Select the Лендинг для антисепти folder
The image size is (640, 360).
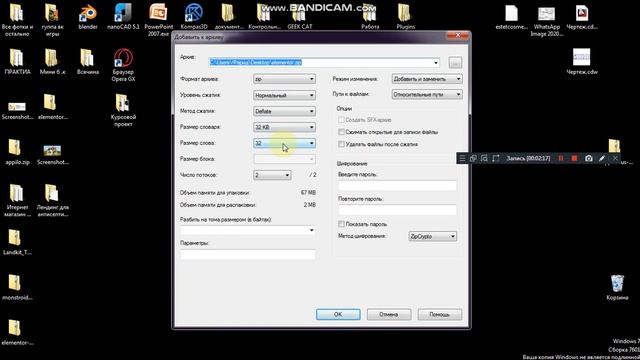pos(52,200)
